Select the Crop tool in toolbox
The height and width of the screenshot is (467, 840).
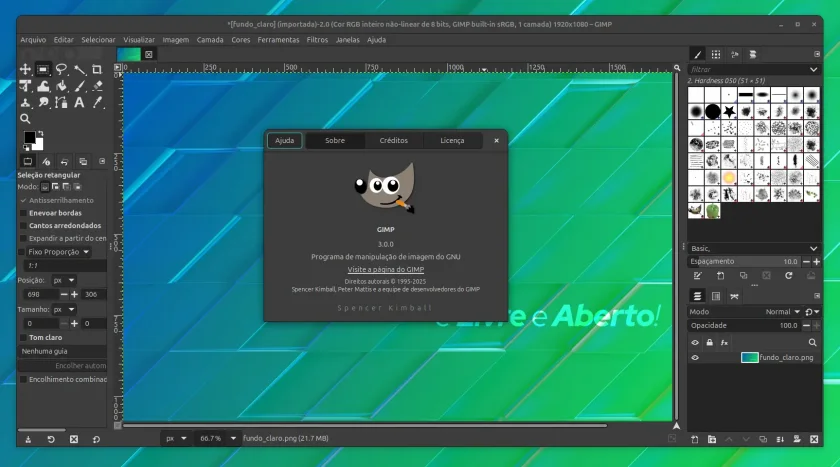[97, 70]
